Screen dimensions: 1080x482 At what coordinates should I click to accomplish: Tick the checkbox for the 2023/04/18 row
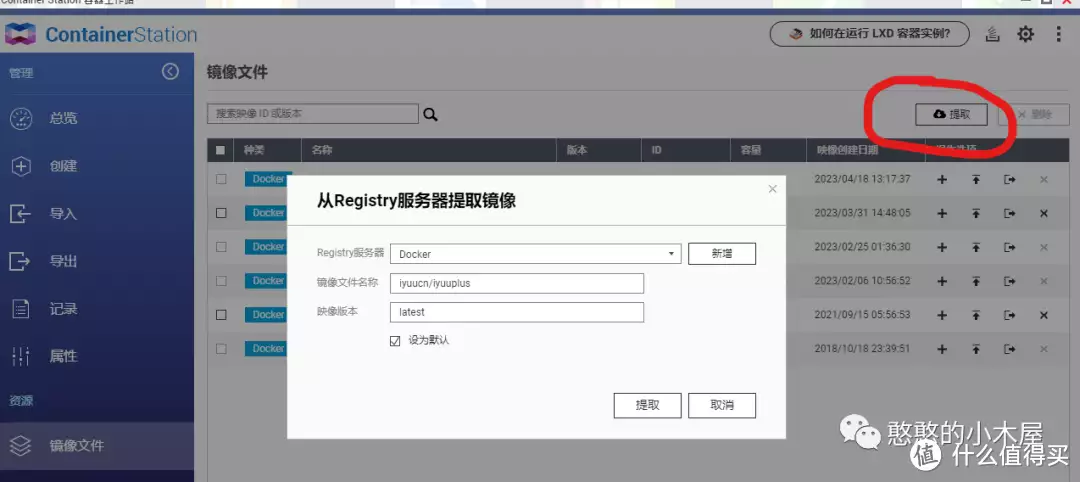[221, 179]
